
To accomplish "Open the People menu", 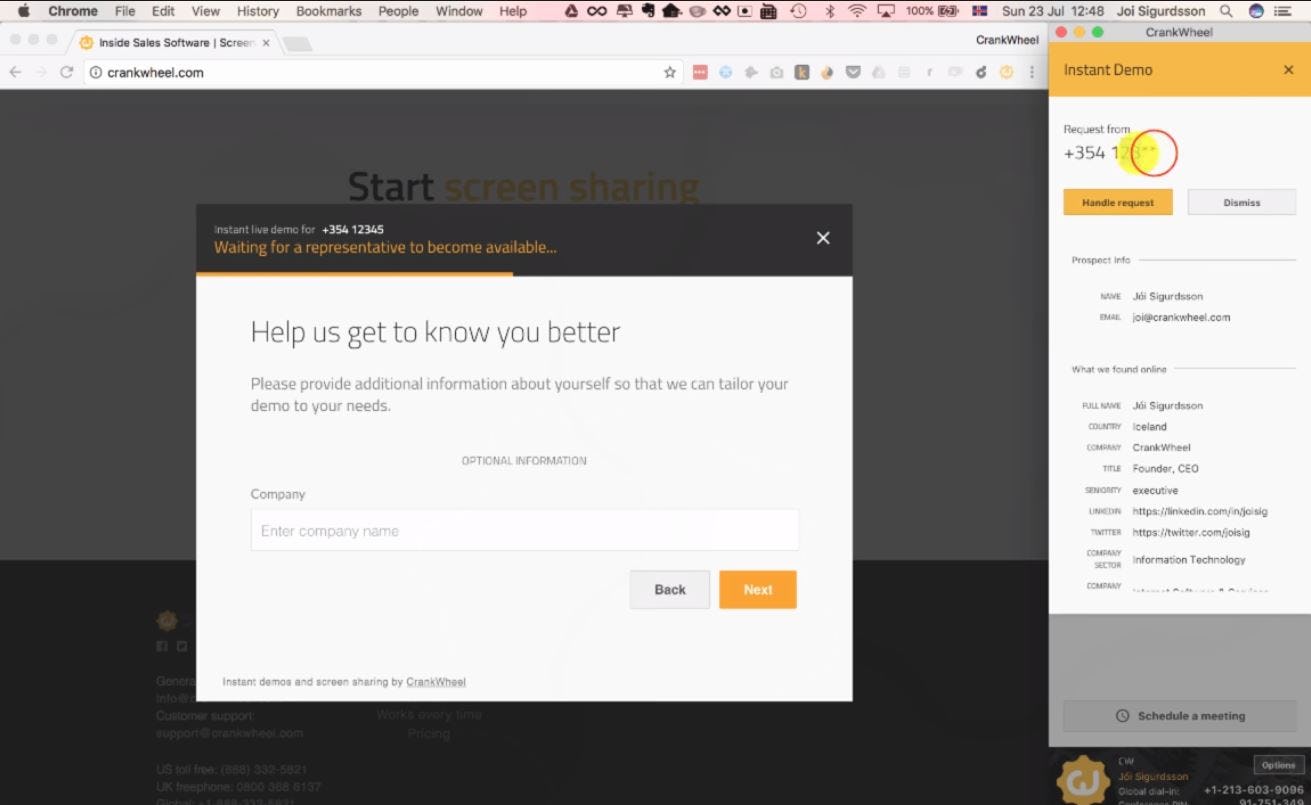I will click(x=398, y=11).
